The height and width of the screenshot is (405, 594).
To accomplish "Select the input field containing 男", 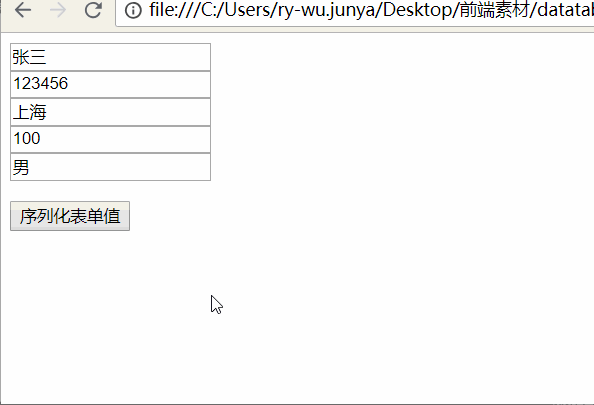I will pyautogui.click(x=110, y=167).
